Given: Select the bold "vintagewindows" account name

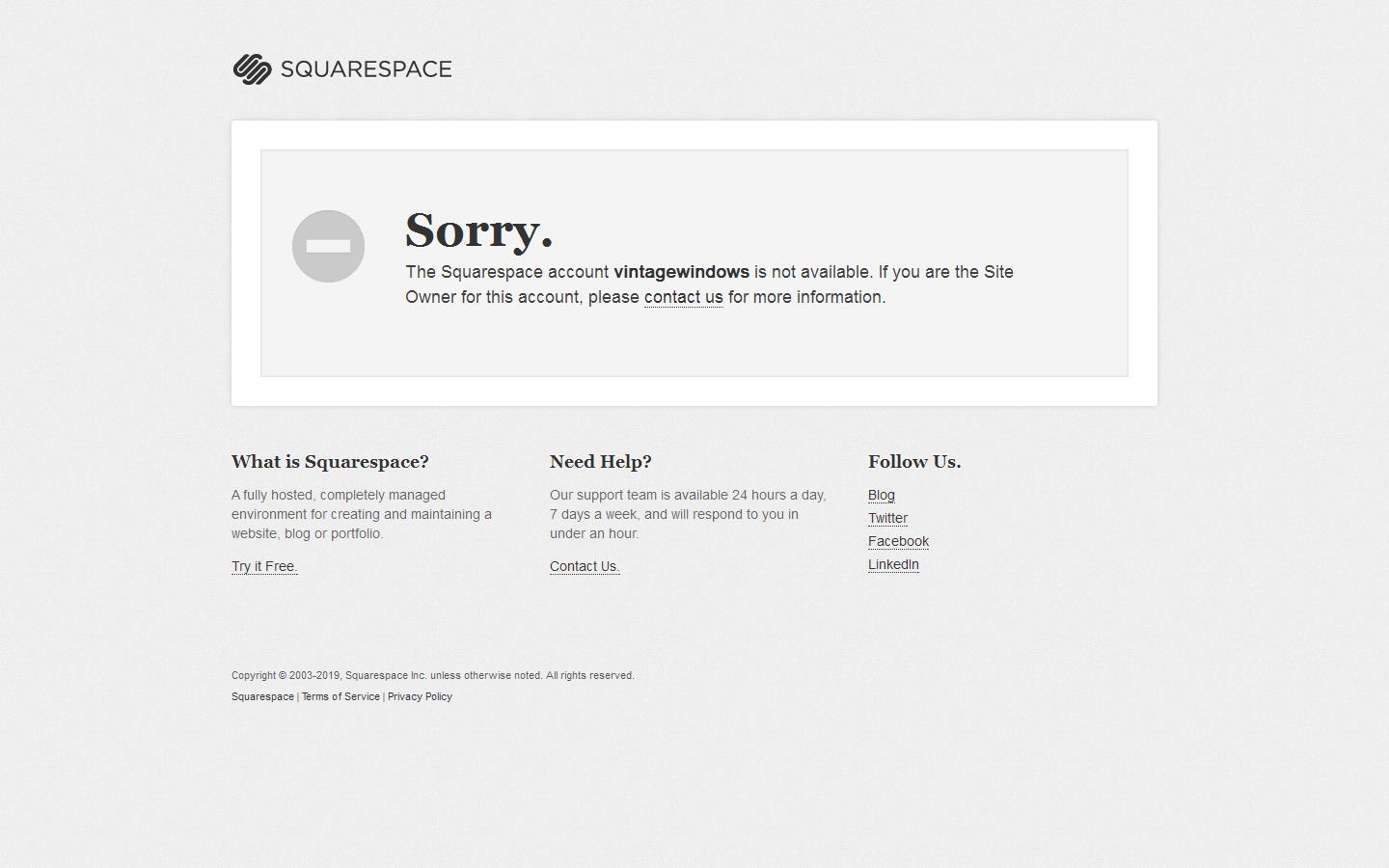Looking at the screenshot, I should click(681, 272).
